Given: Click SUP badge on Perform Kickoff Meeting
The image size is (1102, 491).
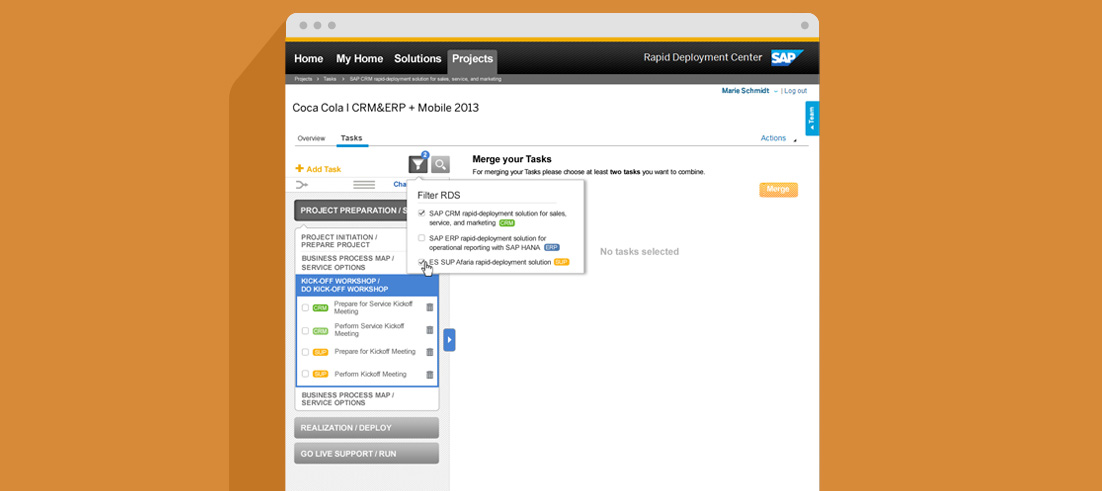Looking at the screenshot, I should 320,374.
